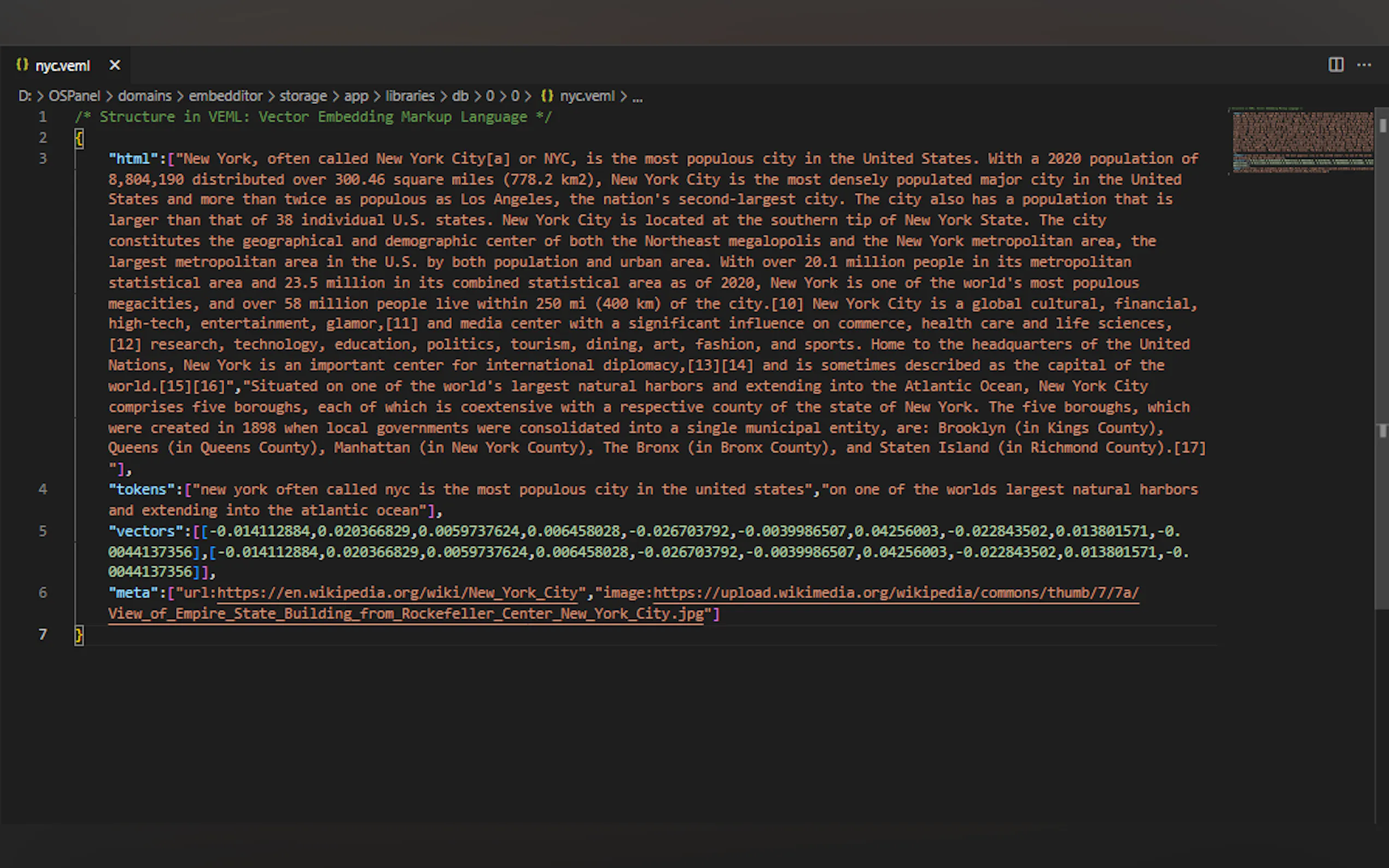The image size is (1389, 868).
Task: Open the upload.wikimedia.org image link
Action: 896,593
